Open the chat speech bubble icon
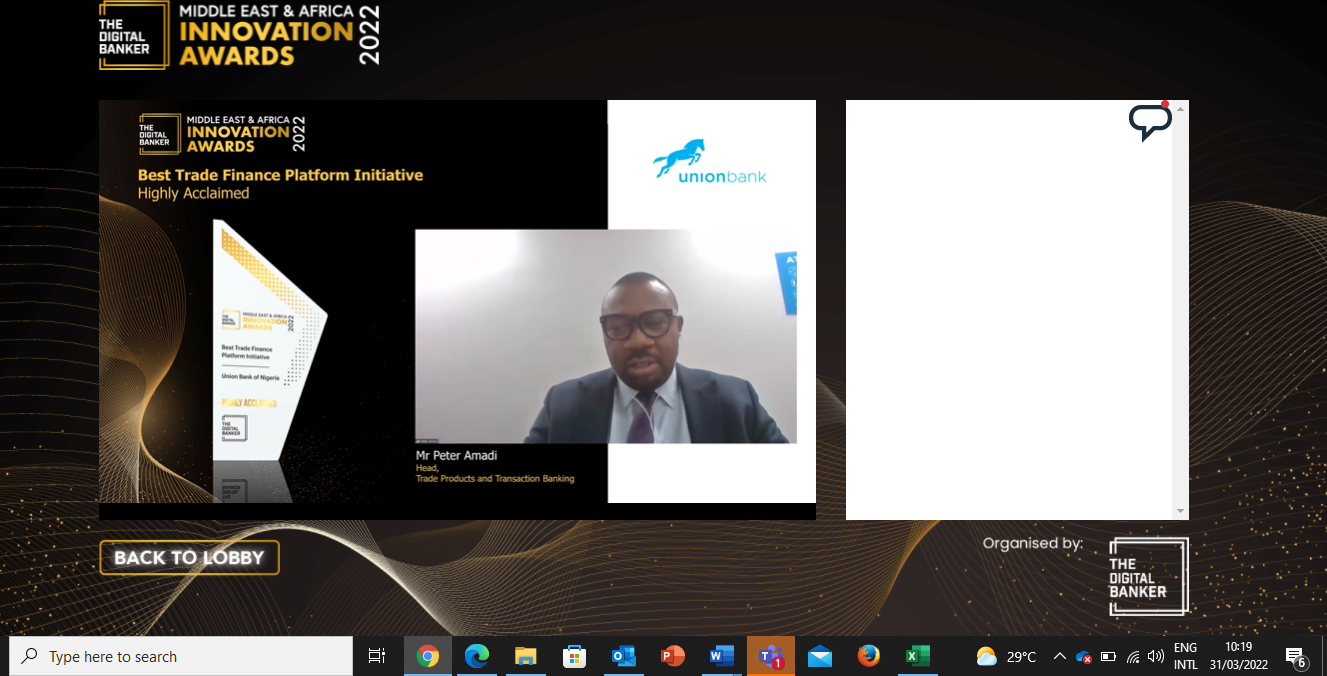This screenshot has height=676, width=1327. pos(1150,122)
